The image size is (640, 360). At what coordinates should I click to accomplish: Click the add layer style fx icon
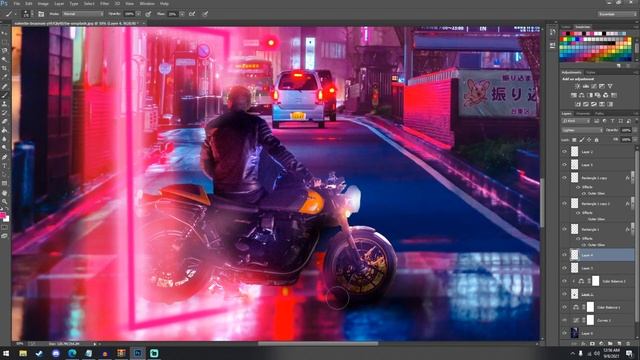tap(583, 344)
